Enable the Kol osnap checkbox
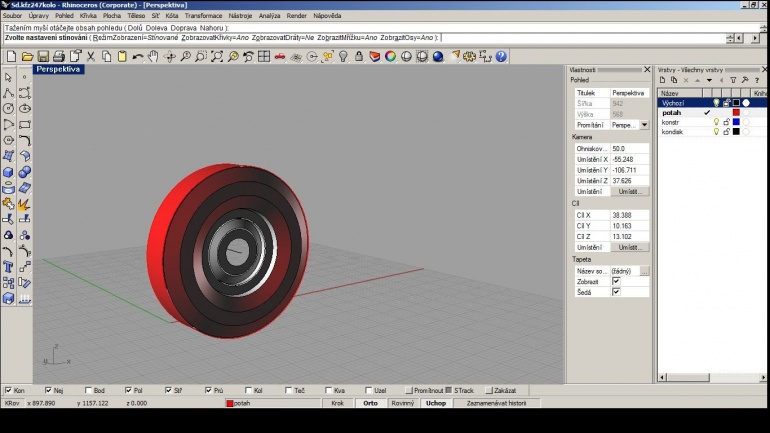The height and width of the screenshot is (433, 770). (248, 390)
